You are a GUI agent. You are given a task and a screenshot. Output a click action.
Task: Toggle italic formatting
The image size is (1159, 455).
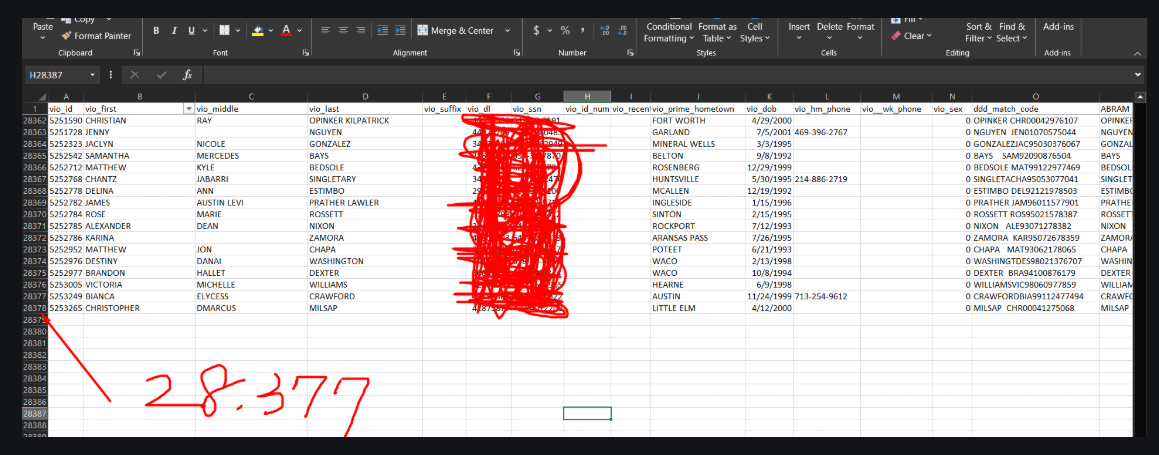tap(174, 31)
